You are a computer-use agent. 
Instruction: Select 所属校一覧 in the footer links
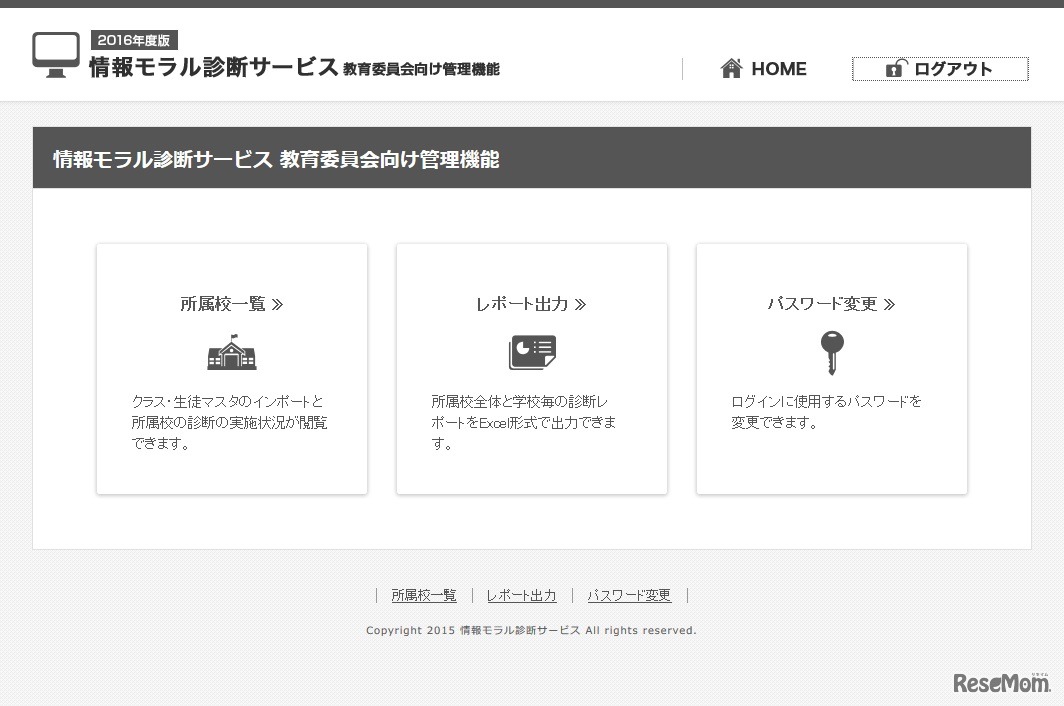[424, 595]
